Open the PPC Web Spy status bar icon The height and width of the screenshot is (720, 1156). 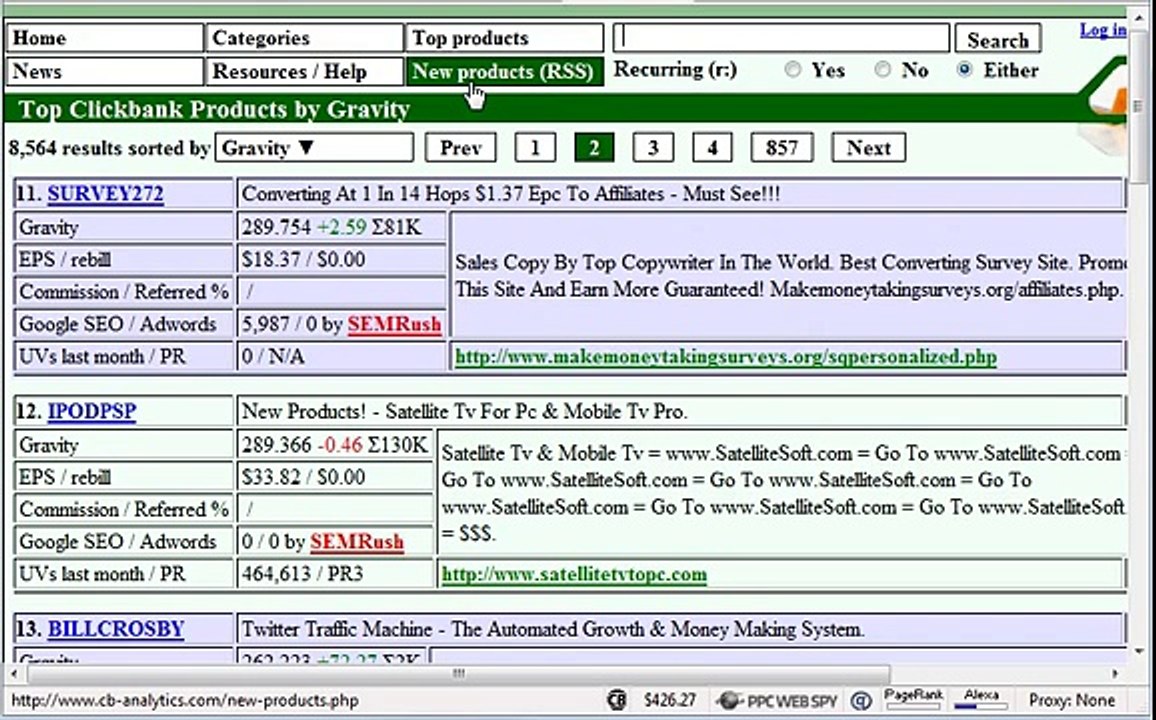click(x=778, y=700)
